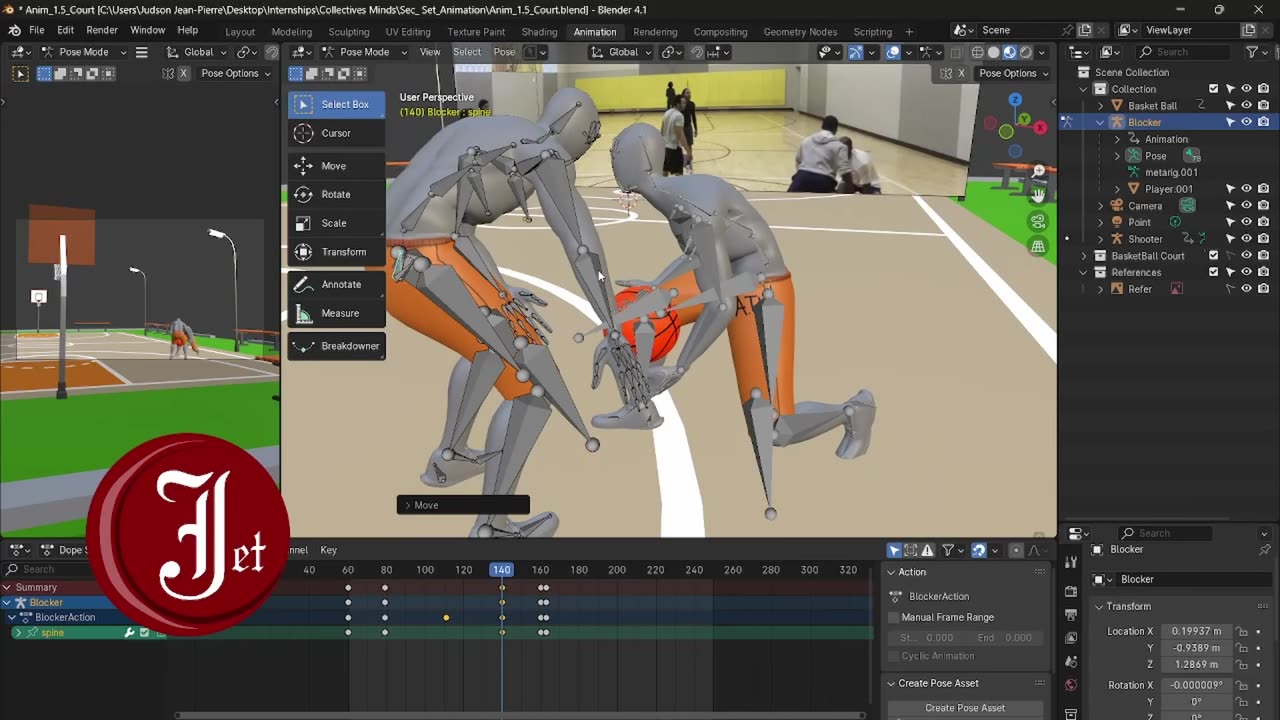The image size is (1280, 720).
Task: Expand the Camera item in outliner
Action: [x=1101, y=206]
